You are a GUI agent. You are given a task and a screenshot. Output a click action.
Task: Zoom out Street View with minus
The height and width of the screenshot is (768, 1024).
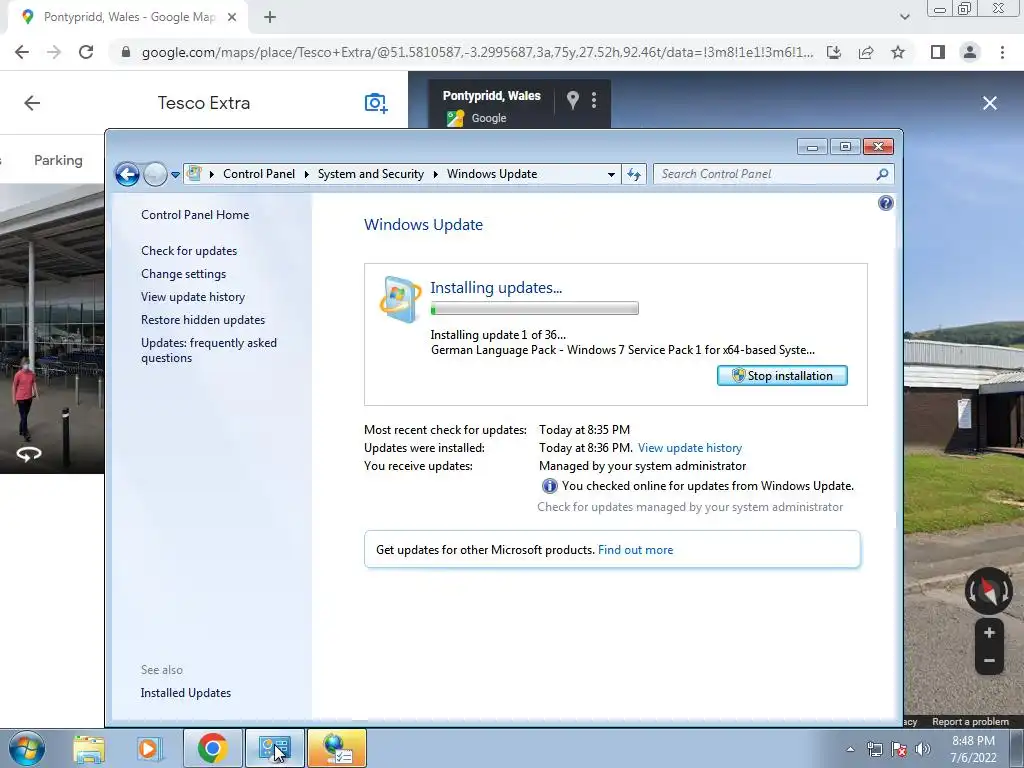pos(989,661)
